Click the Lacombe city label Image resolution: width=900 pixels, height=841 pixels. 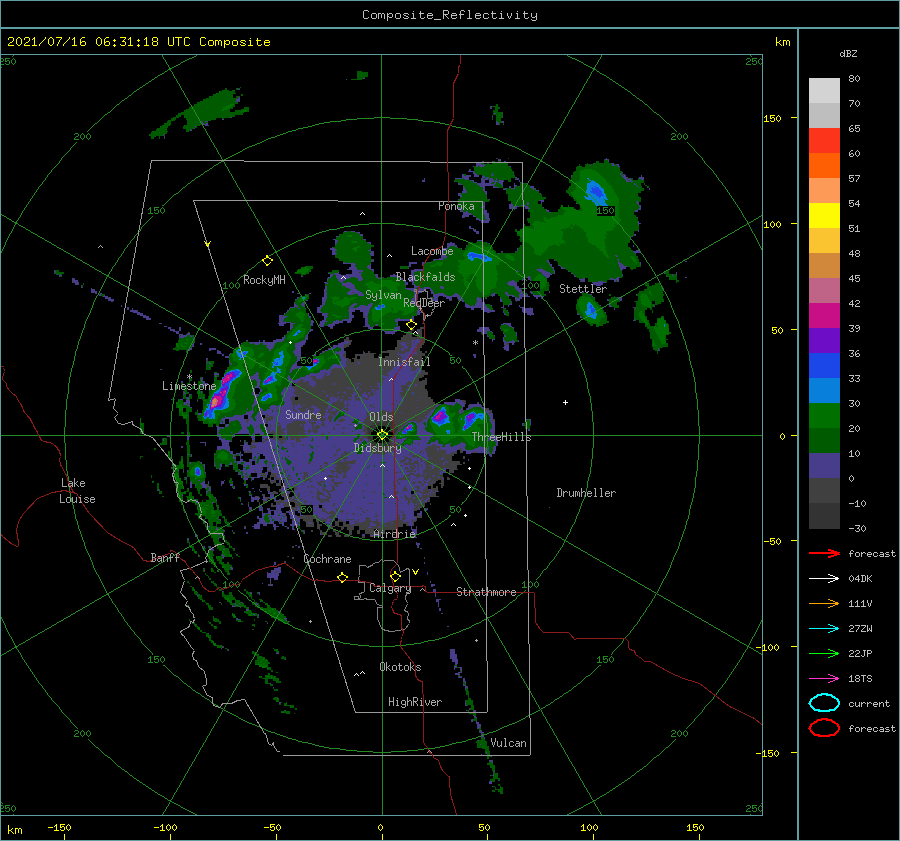click(x=432, y=251)
